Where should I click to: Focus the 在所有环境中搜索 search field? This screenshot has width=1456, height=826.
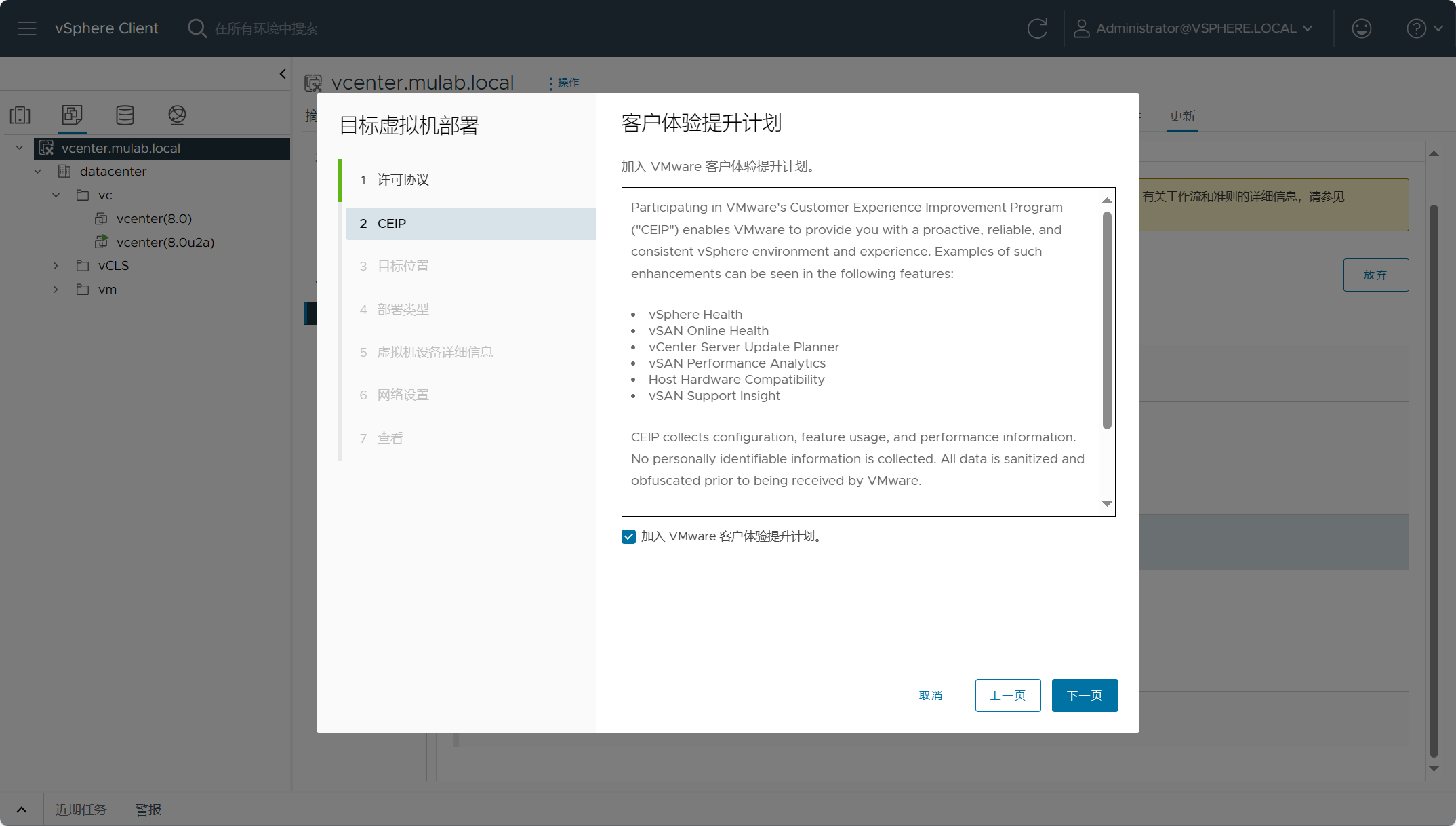tap(266, 28)
